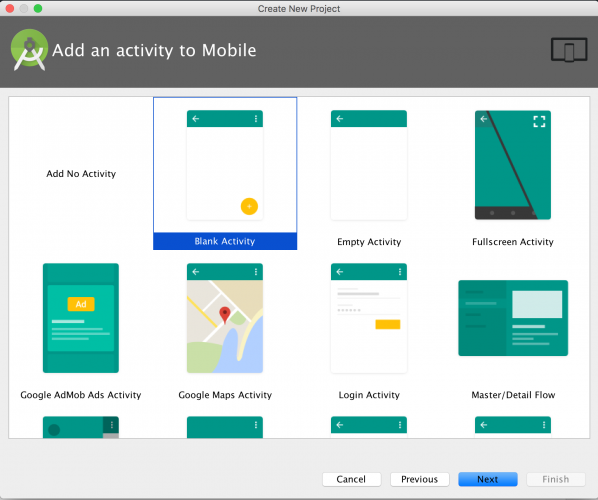This screenshot has width=598, height=500.
Task: Click the fullscreen brackets icon in Fullscreen Activity
Action: [x=539, y=121]
